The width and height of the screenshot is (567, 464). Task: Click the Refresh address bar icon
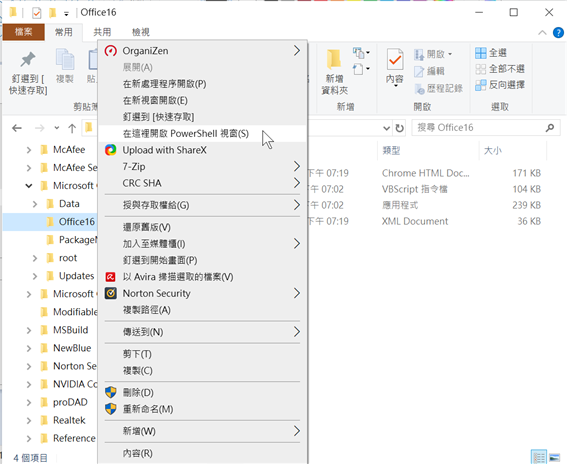pyautogui.click(x=400, y=128)
